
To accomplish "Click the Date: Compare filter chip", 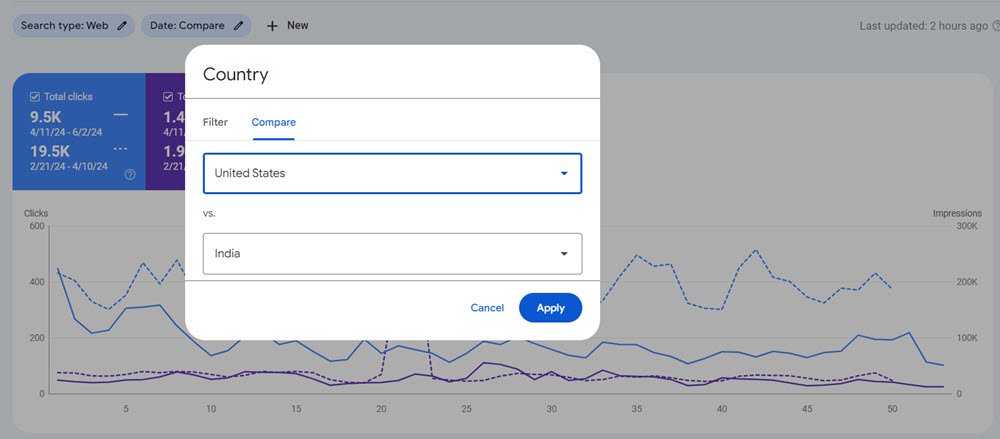I will tap(187, 26).
